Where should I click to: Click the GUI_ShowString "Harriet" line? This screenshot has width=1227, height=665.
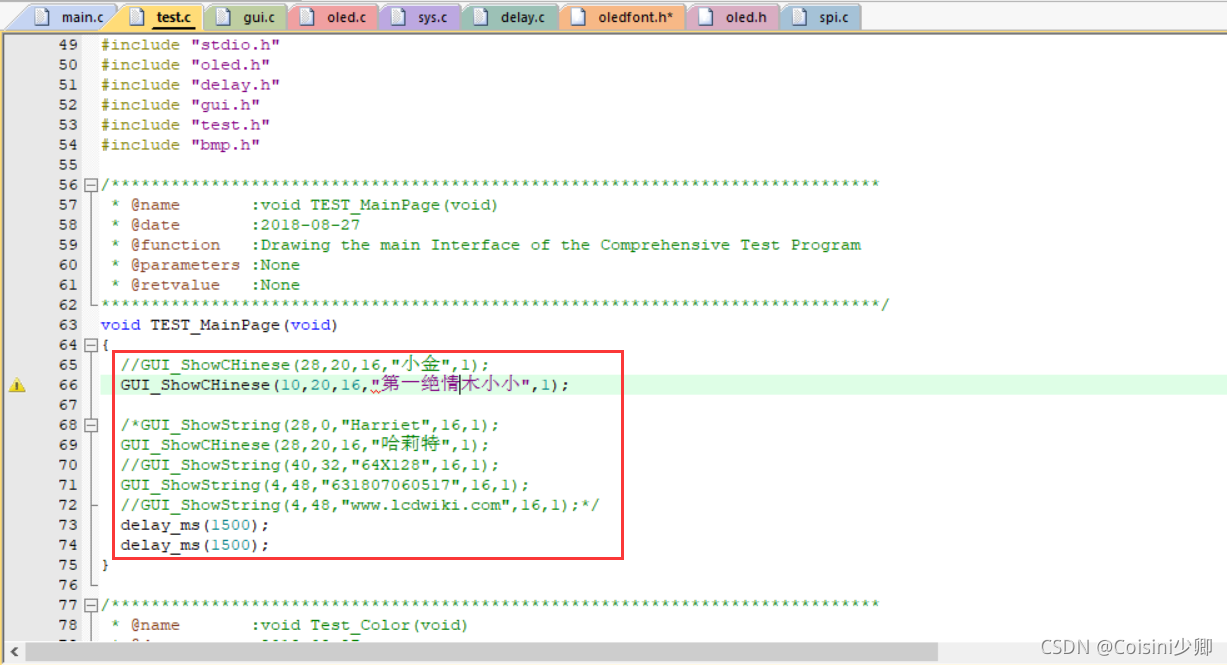point(309,425)
